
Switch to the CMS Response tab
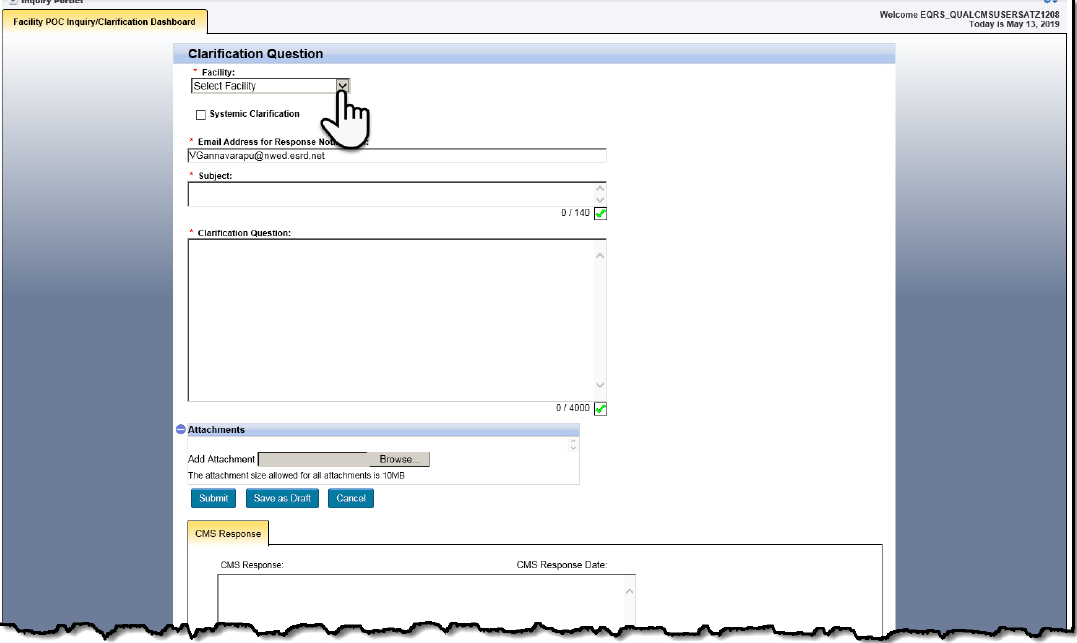coord(228,533)
